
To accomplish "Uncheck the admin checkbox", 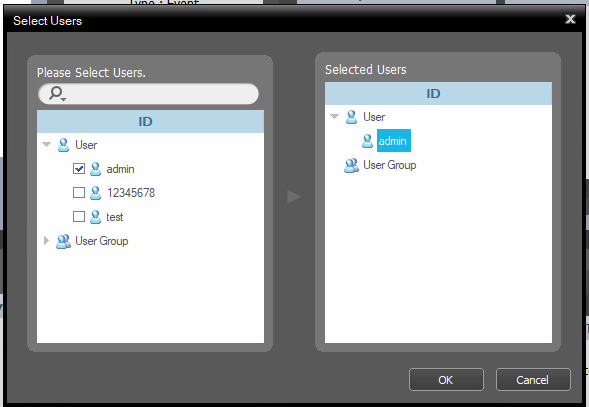I will click(79, 169).
